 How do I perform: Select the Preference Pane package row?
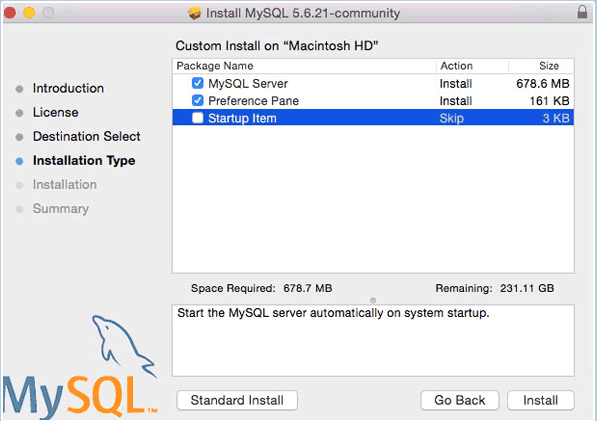tap(373, 101)
